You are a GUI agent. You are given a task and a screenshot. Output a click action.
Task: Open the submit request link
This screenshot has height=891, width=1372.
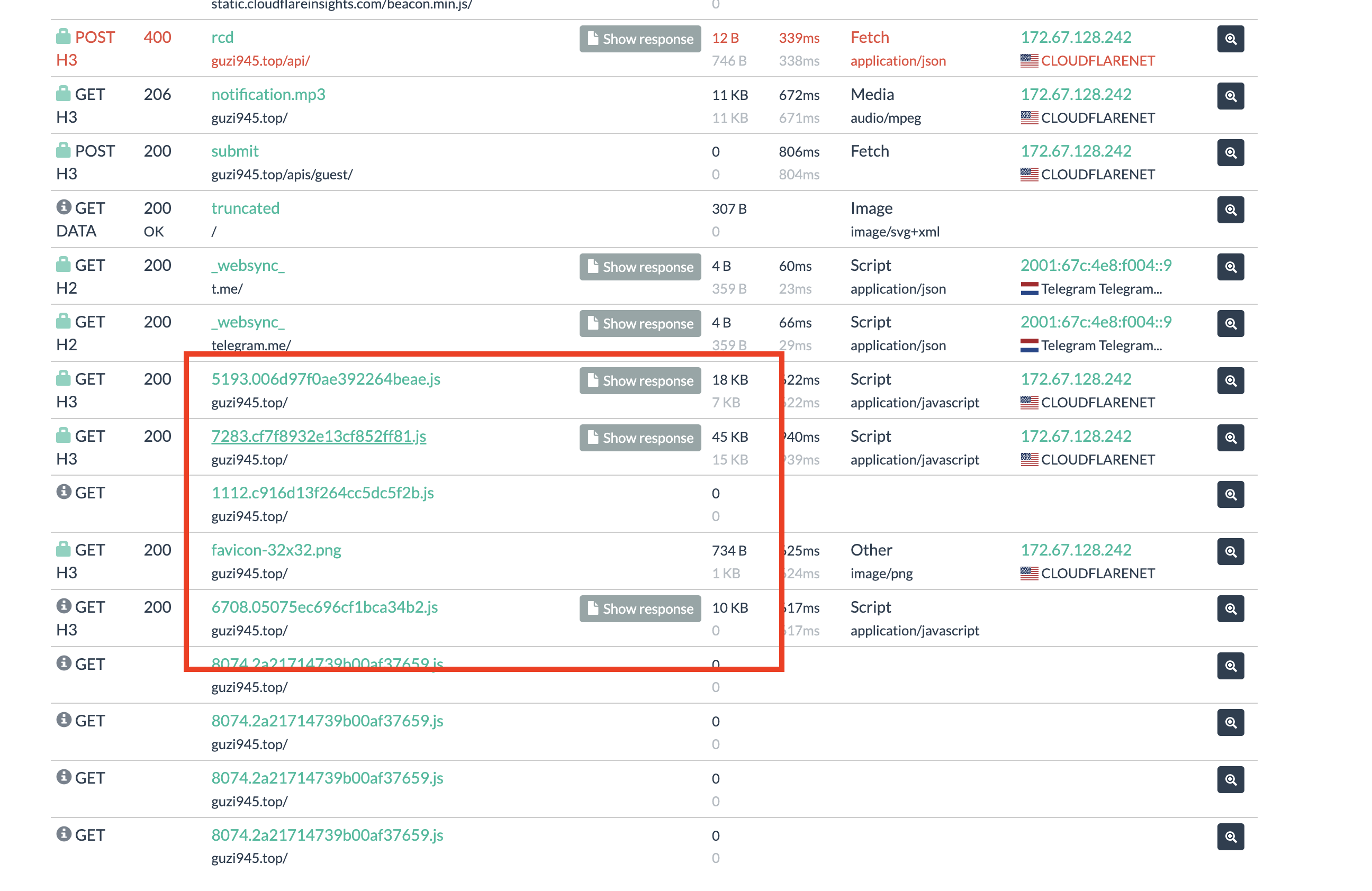(234, 151)
